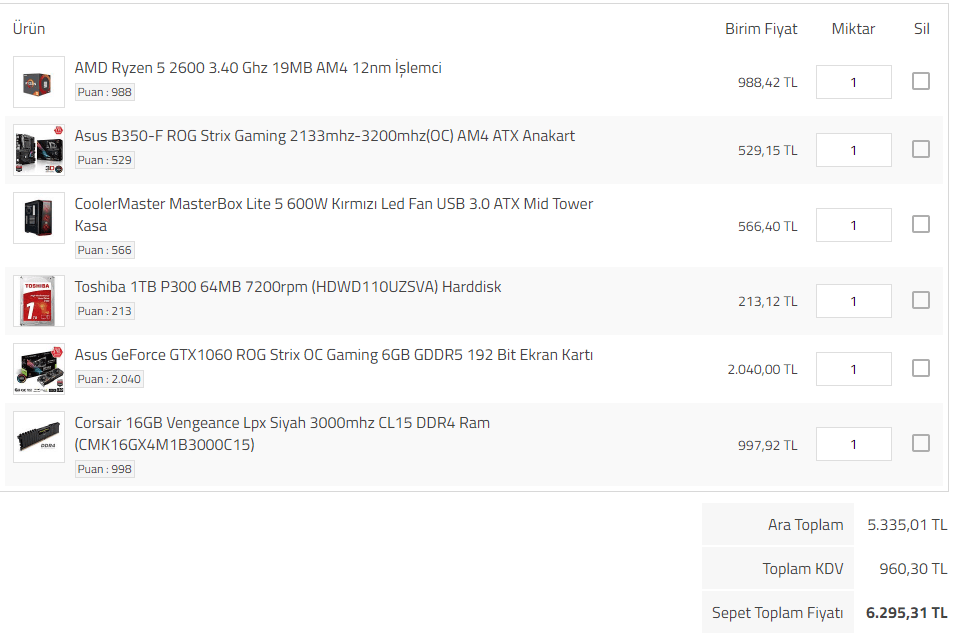The width and height of the screenshot is (957, 638).
Task: Click the Asus B350-F motherboard thumbnail image
Action: [x=39, y=150]
